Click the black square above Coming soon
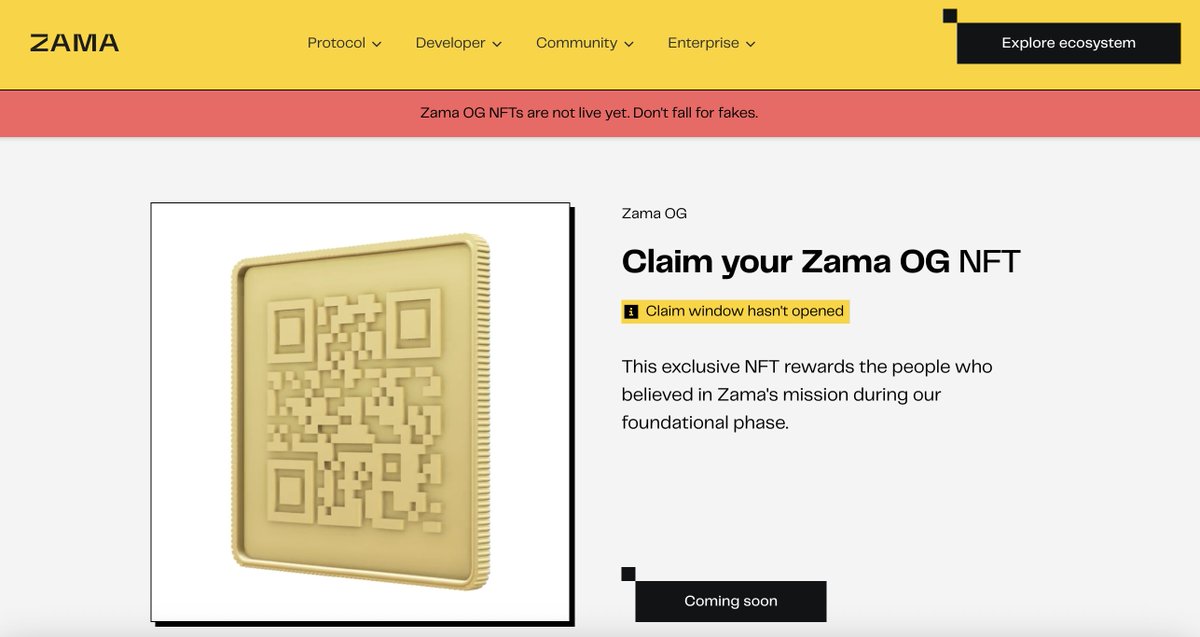 (x=628, y=573)
